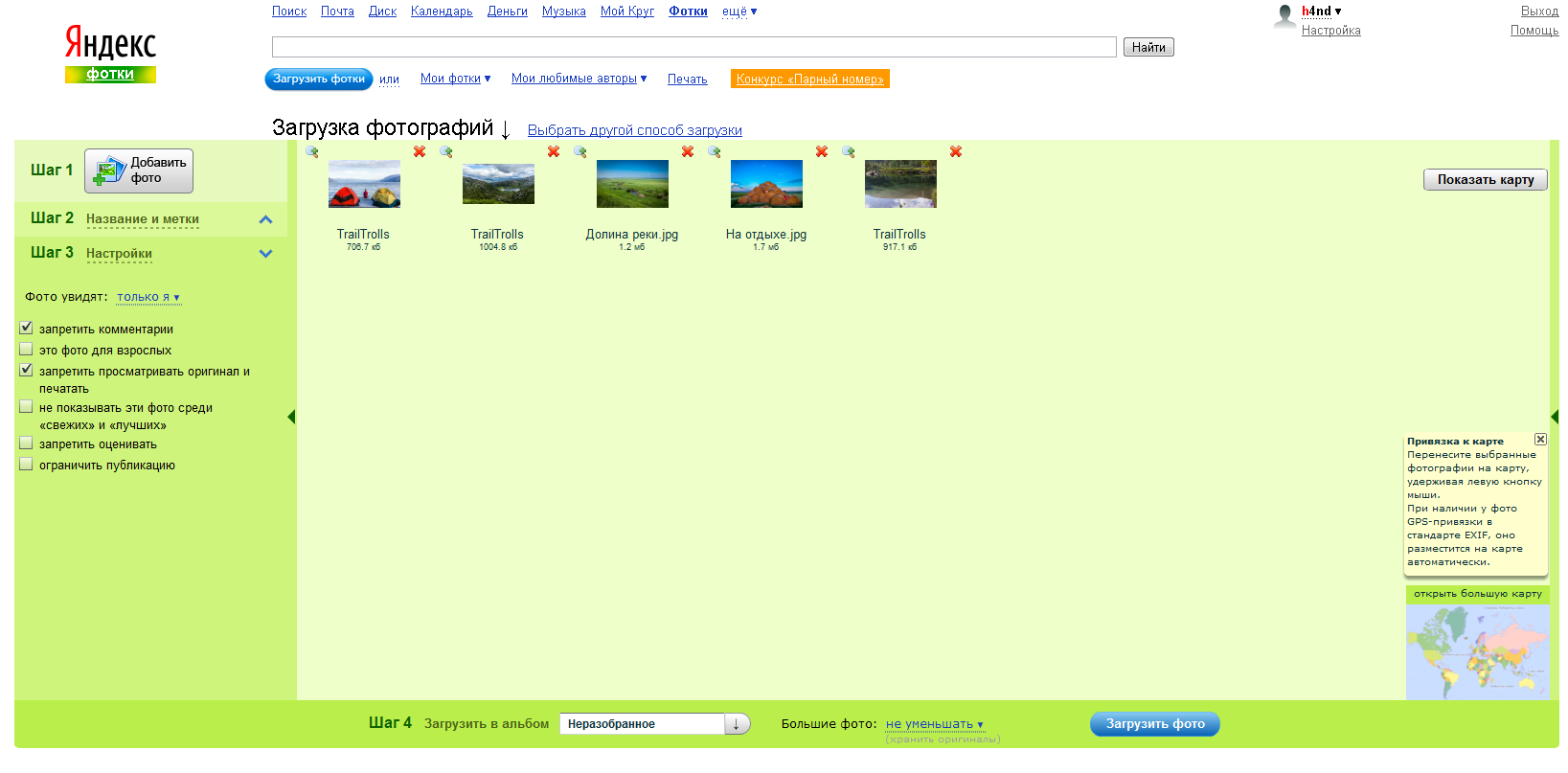Screen dimensions: 1568x773
Task: Click the search input field at top
Action: 693,47
